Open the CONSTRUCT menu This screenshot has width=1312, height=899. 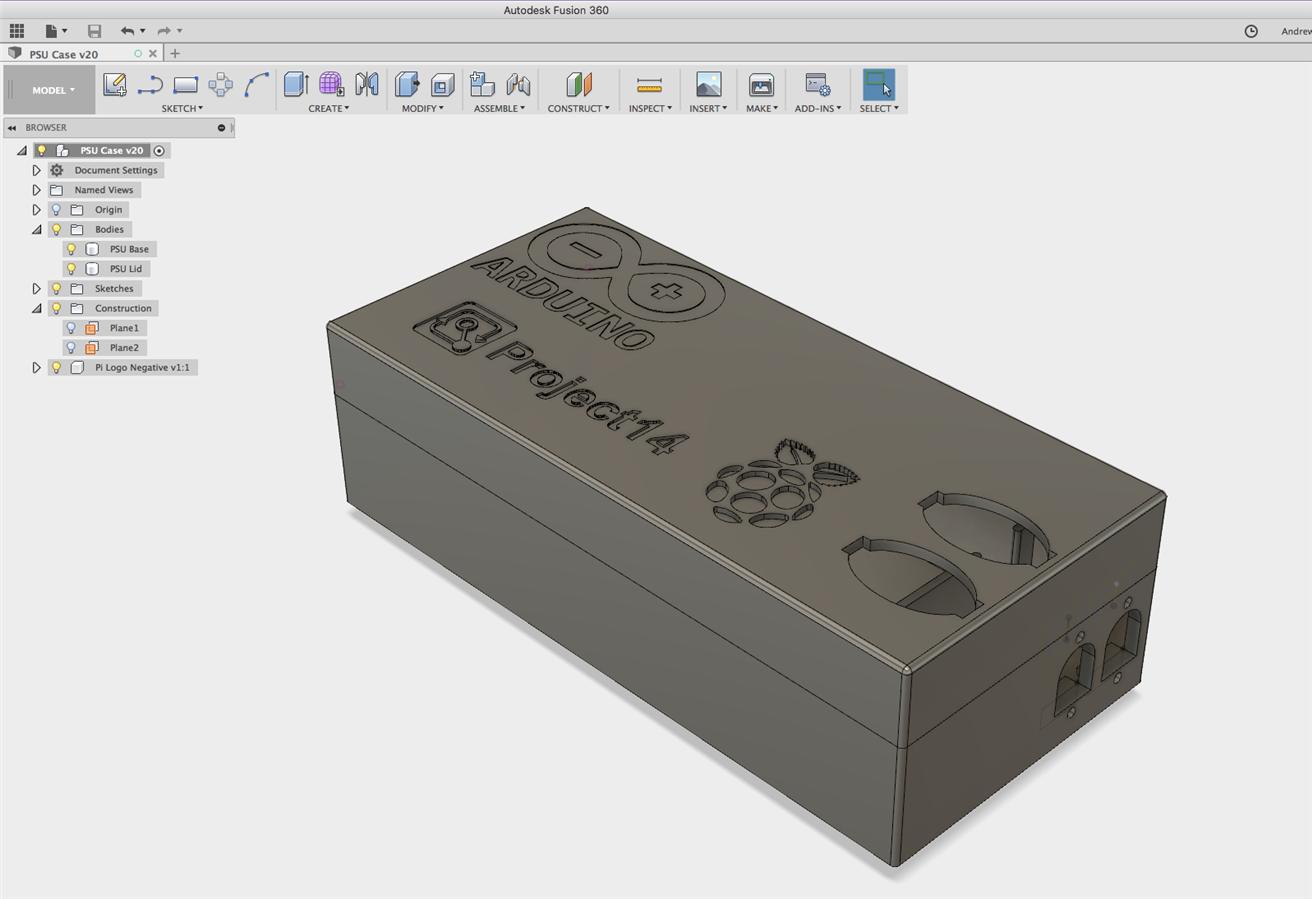point(578,108)
